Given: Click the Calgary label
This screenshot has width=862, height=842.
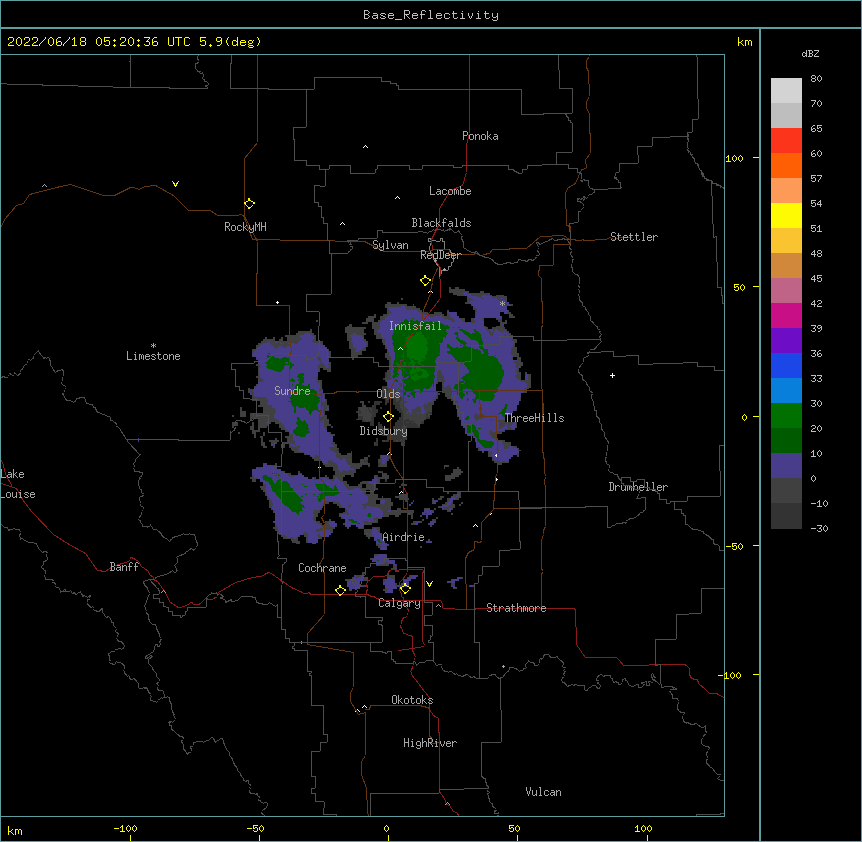Looking at the screenshot, I should (x=399, y=603).
